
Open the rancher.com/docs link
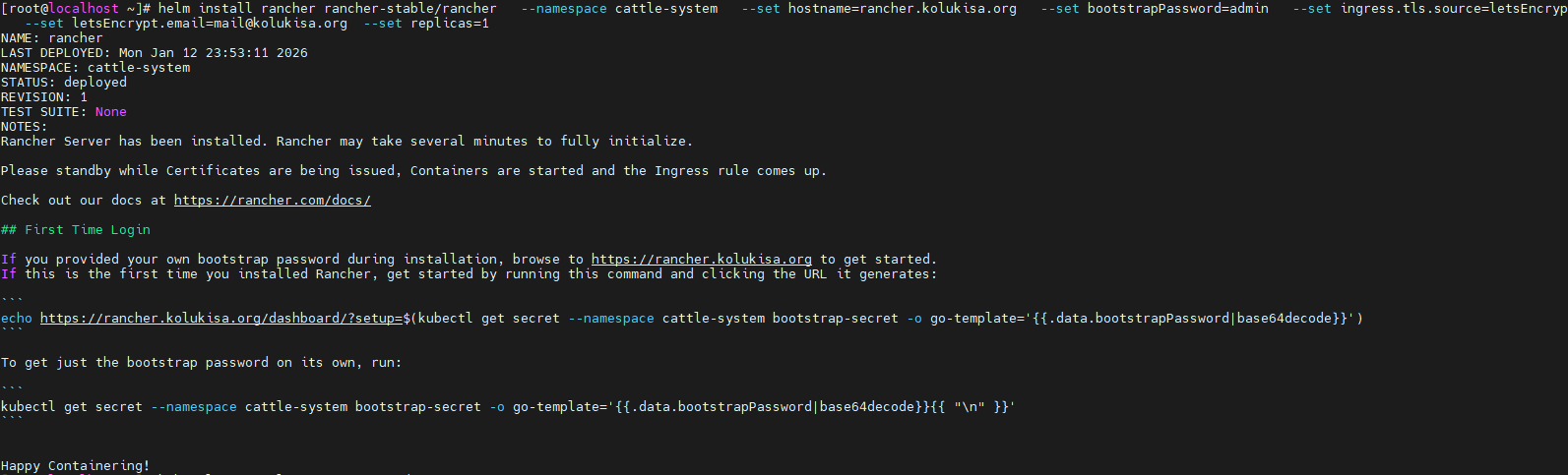pyautogui.click(x=272, y=201)
